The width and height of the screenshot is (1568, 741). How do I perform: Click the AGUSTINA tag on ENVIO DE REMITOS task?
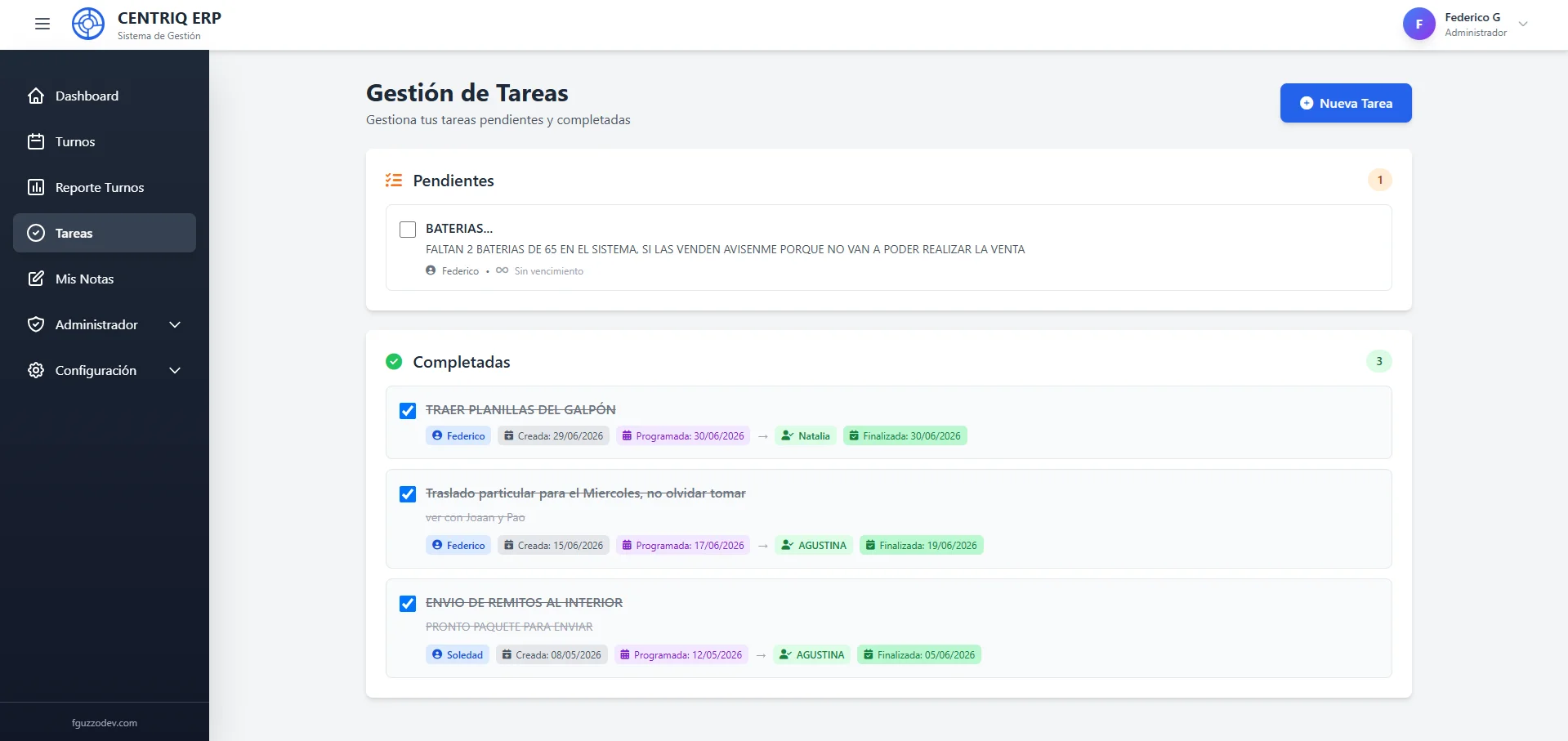click(811, 654)
